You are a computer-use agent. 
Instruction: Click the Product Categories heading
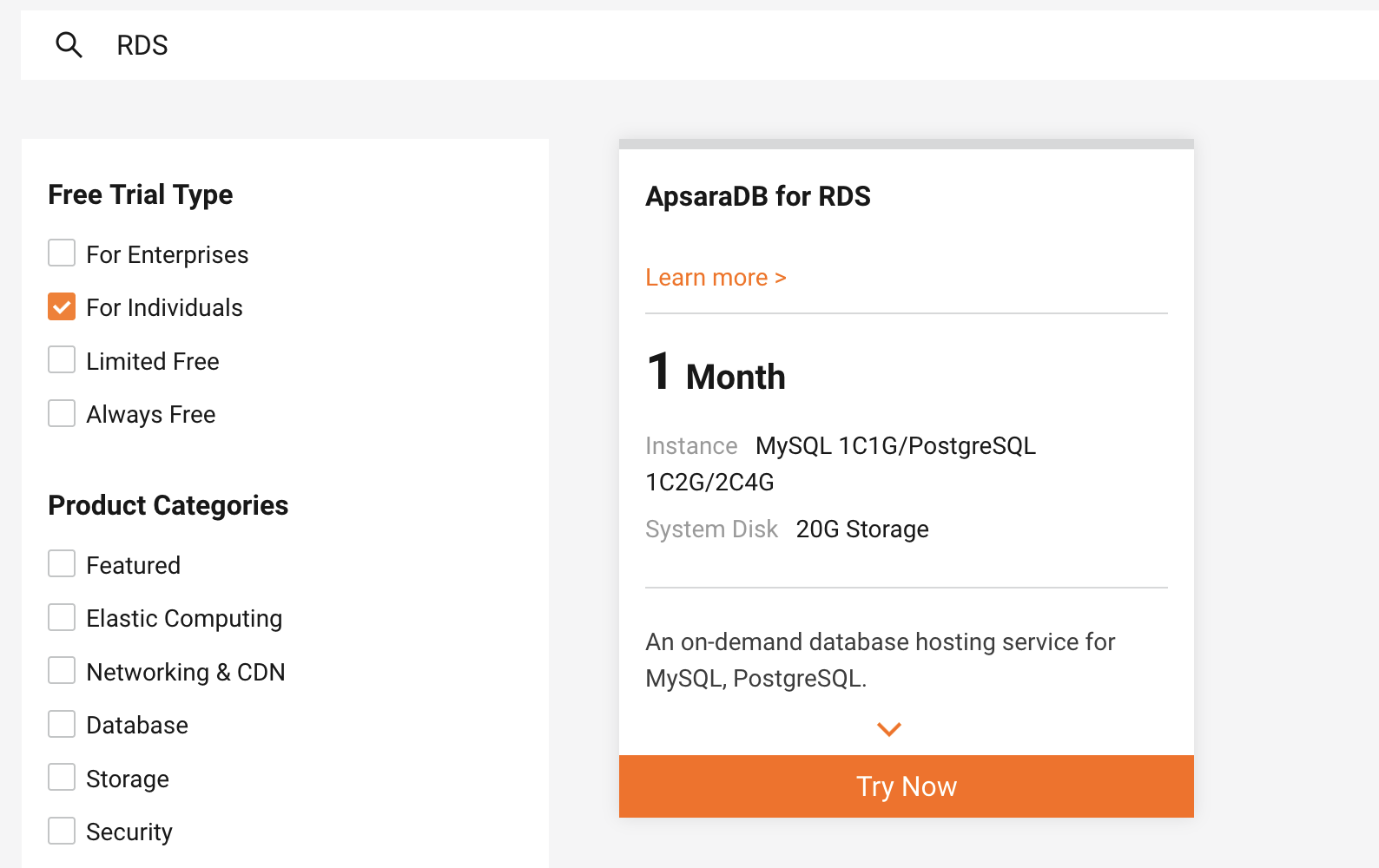[x=168, y=505]
